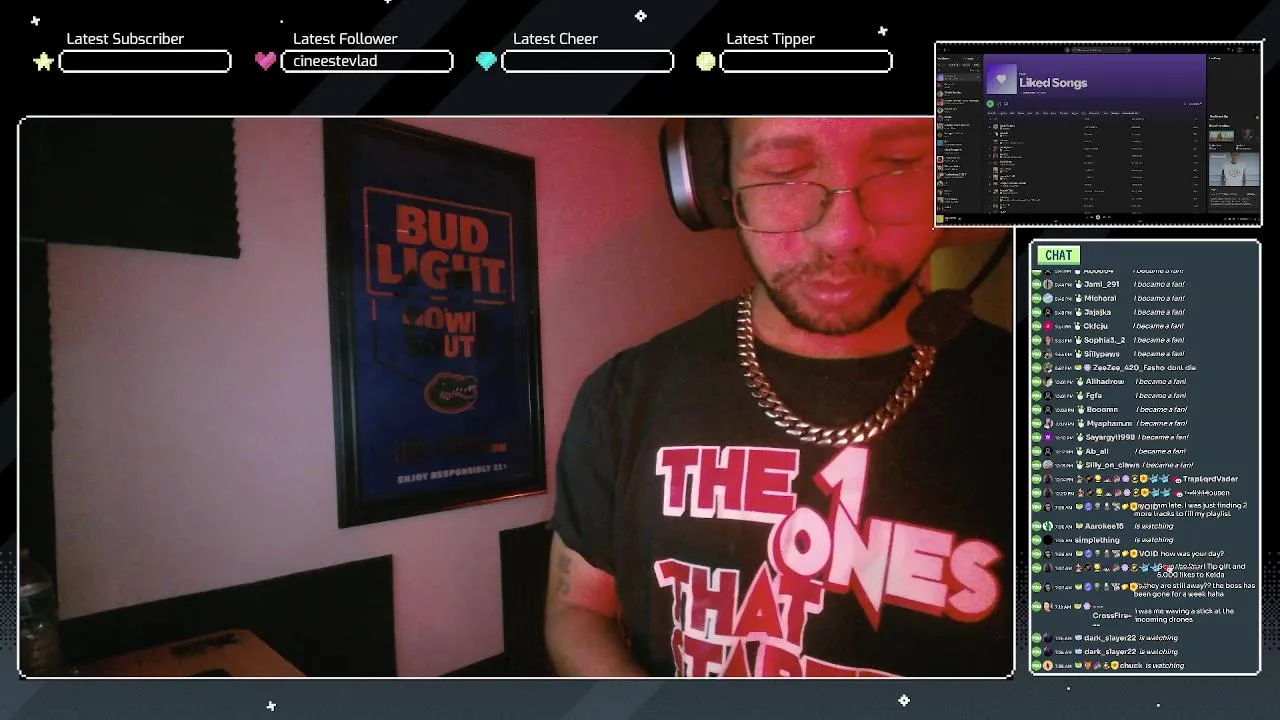
Task: Click the Liked Songs heart cover art
Action: pos(1001,80)
